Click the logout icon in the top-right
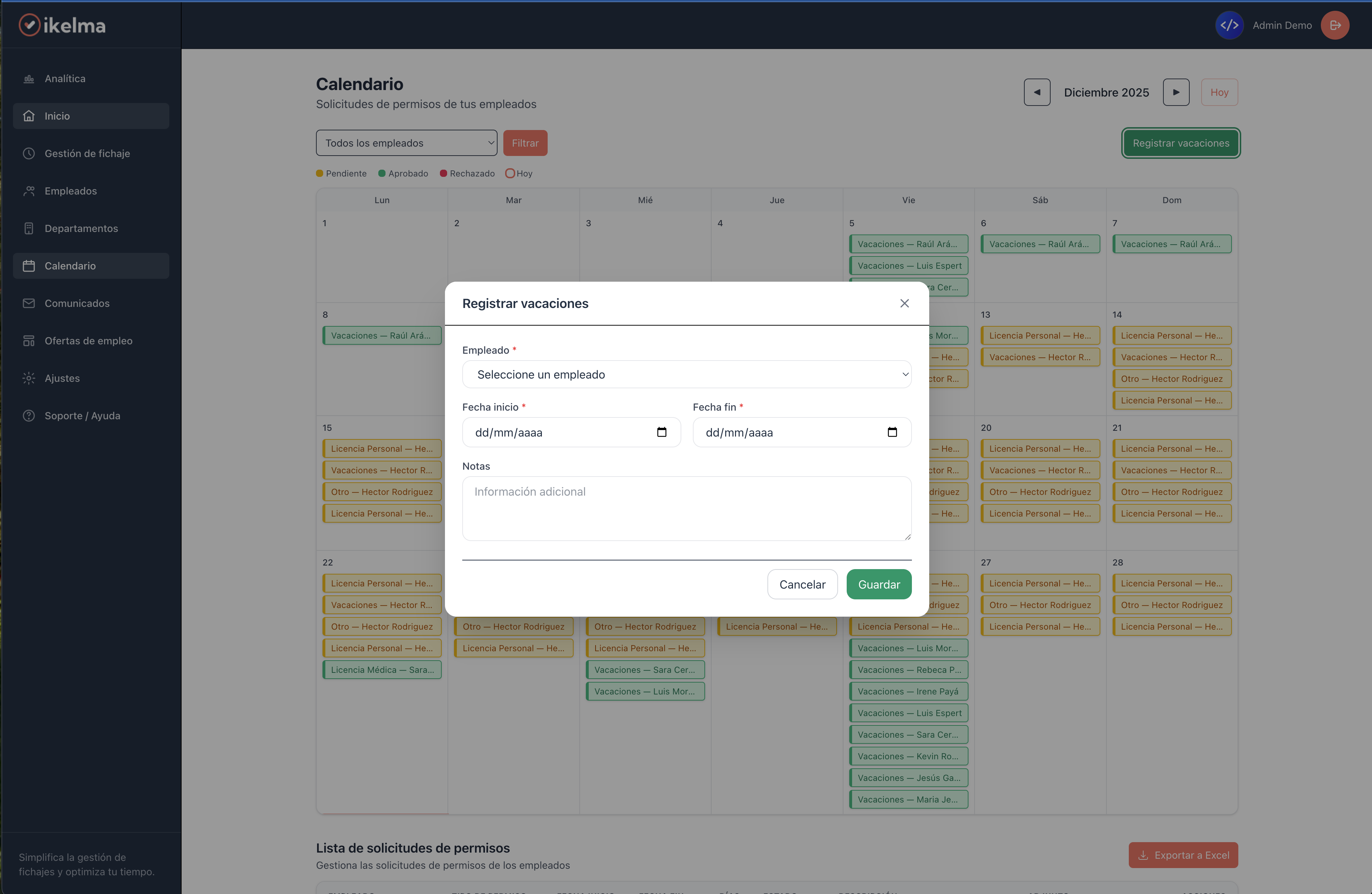Image resolution: width=1372 pixels, height=894 pixels. (x=1335, y=25)
